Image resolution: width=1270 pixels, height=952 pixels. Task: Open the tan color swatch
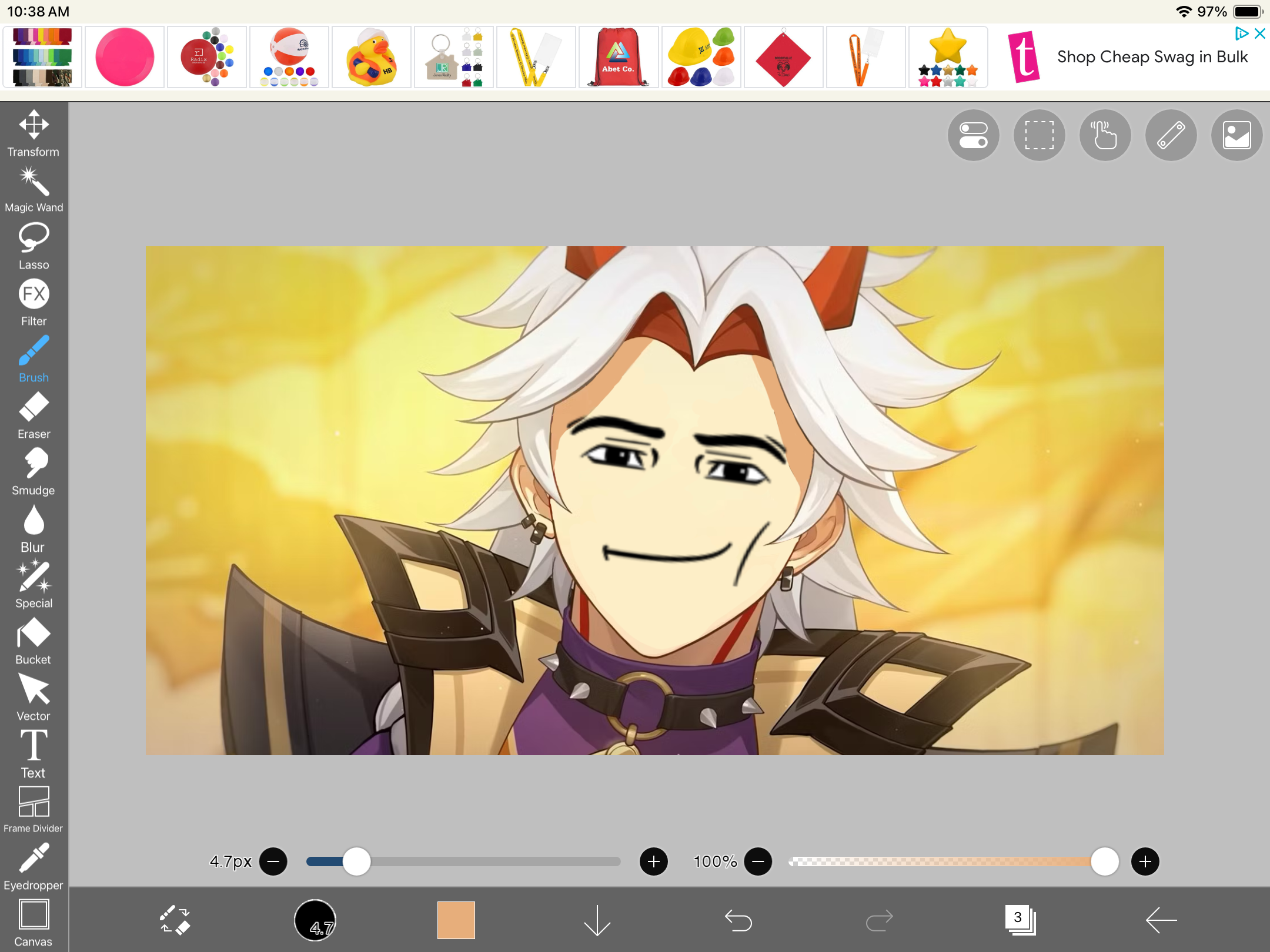[x=456, y=920]
